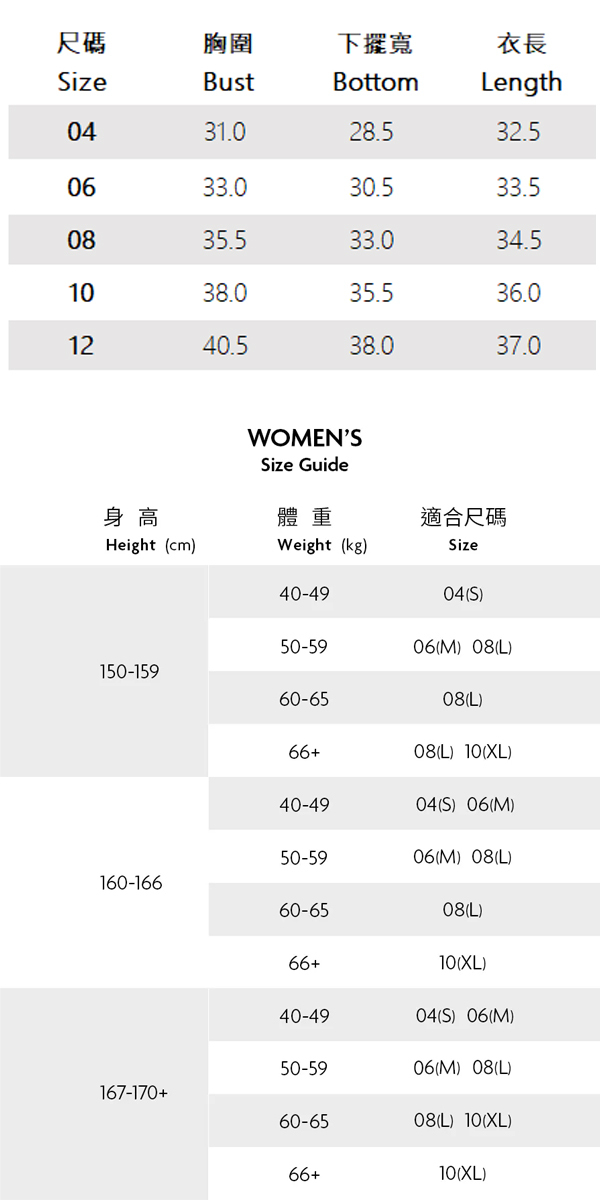
Task: Click bottom width value 28.5
Action: 371,132
